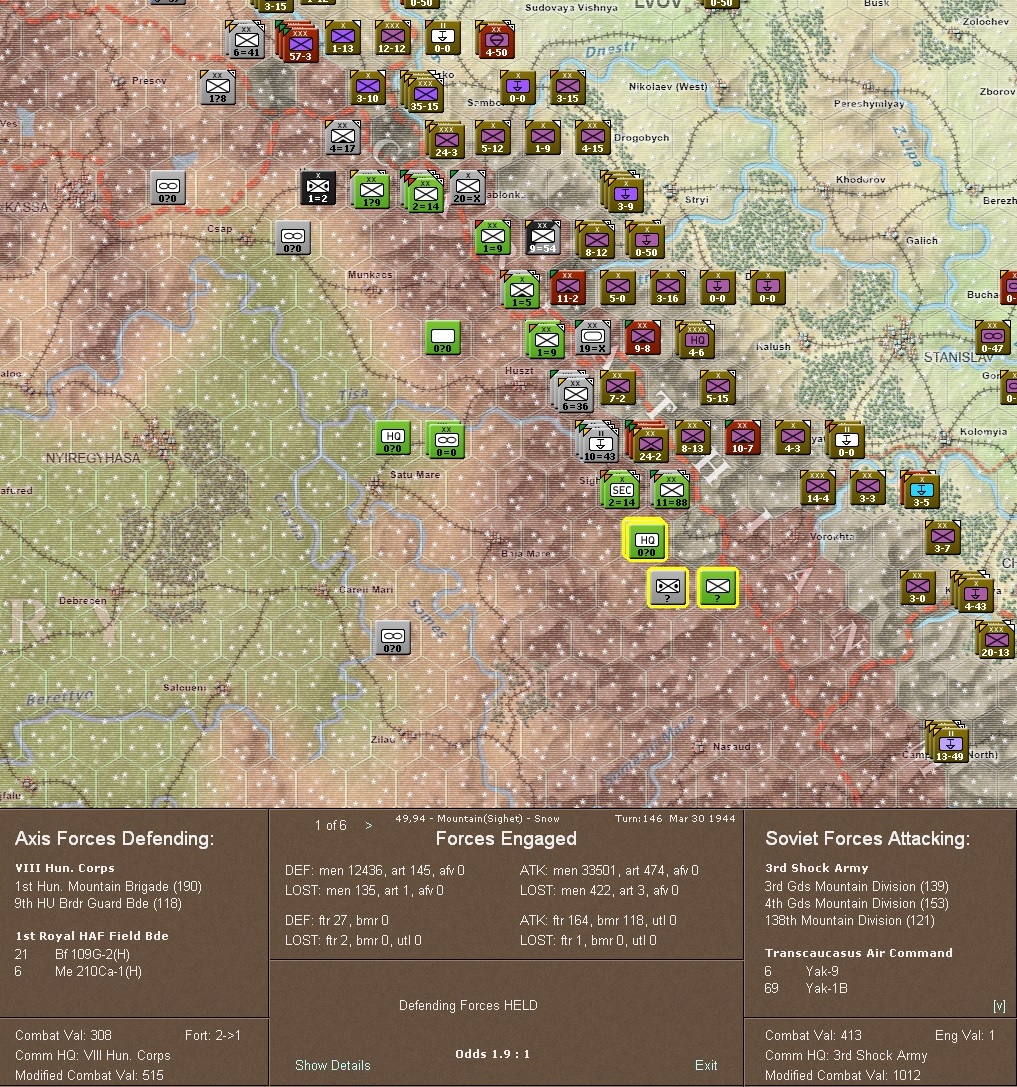The height and width of the screenshot is (1087, 1017).
Task: Select the yellow-highlighted HQ counter above Baia Mare
Action: pos(646,539)
